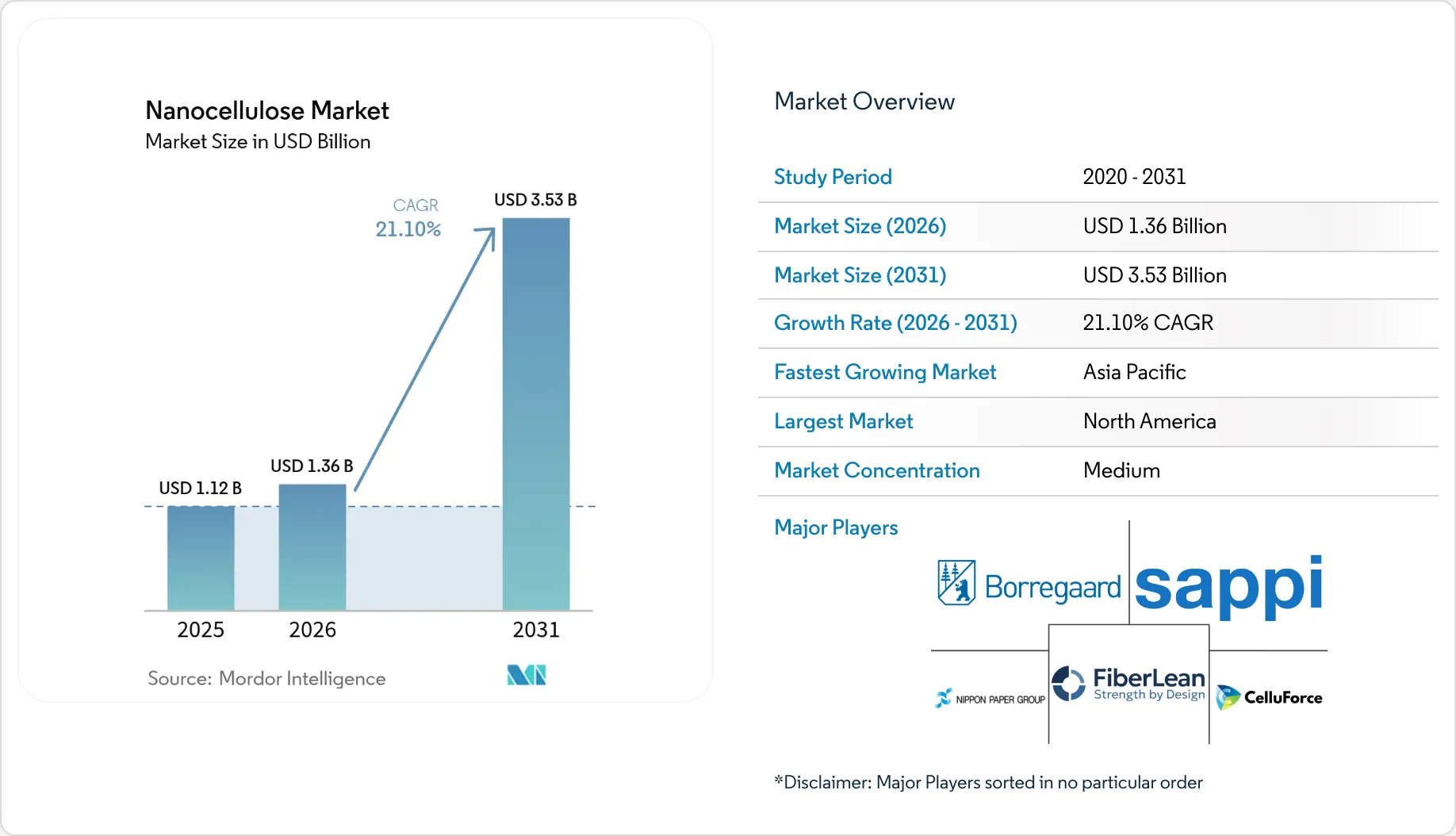Click the Borregaard bear logo icon
Image resolution: width=1456 pixels, height=836 pixels.
click(956, 583)
